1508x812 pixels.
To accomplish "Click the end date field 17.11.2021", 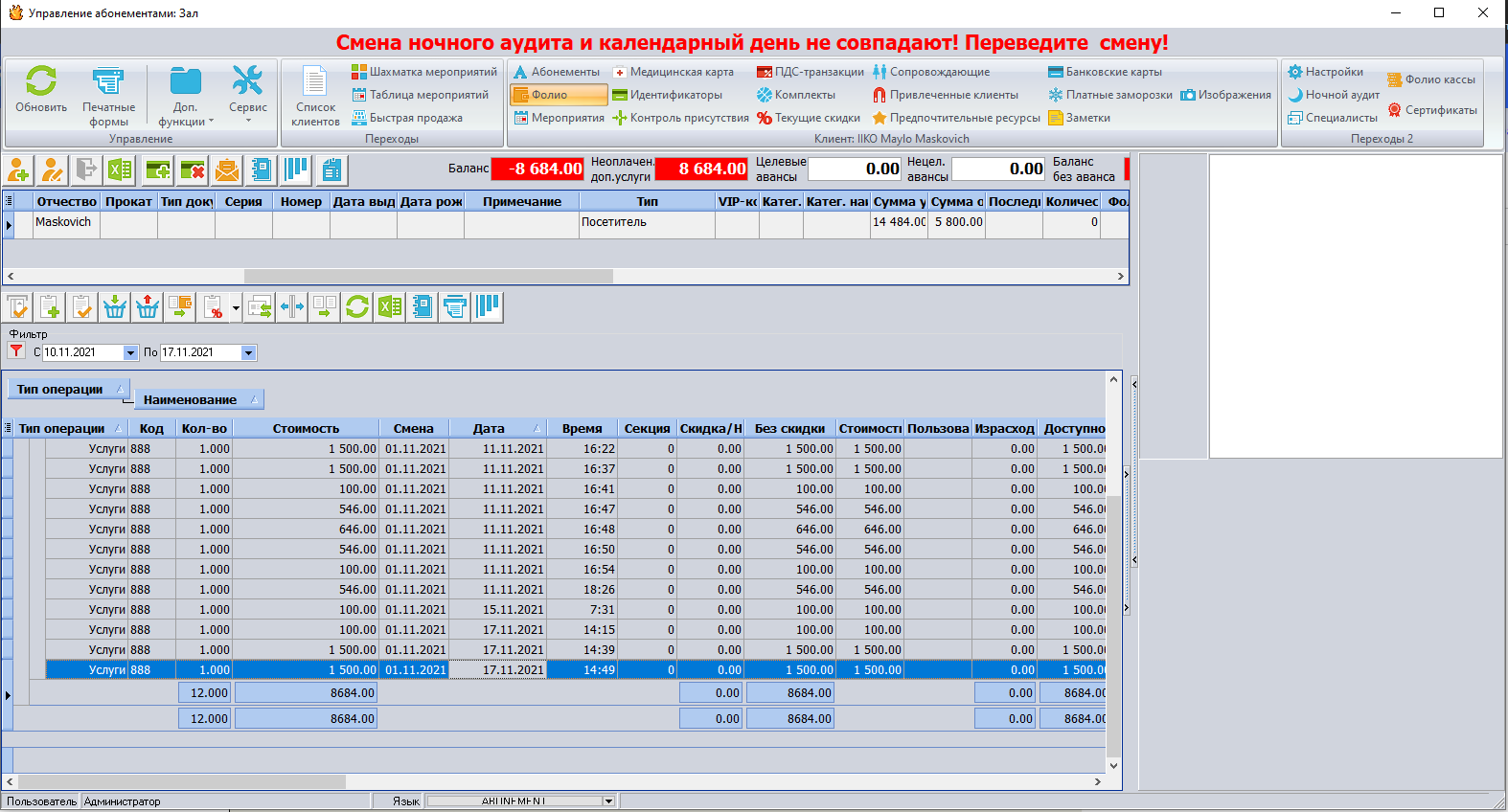I will [x=201, y=352].
